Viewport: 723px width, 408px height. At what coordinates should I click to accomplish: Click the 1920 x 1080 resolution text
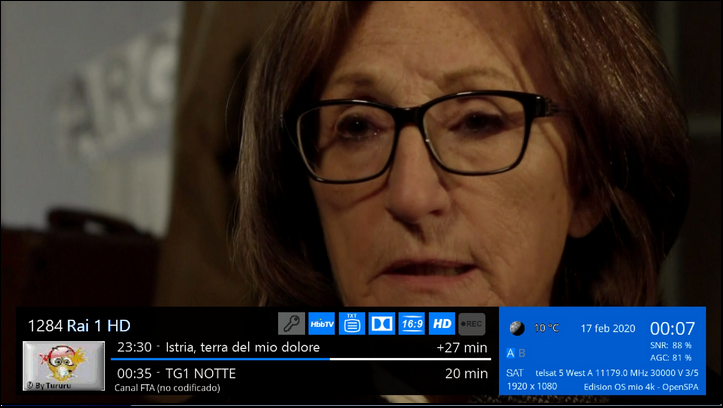pos(532,386)
